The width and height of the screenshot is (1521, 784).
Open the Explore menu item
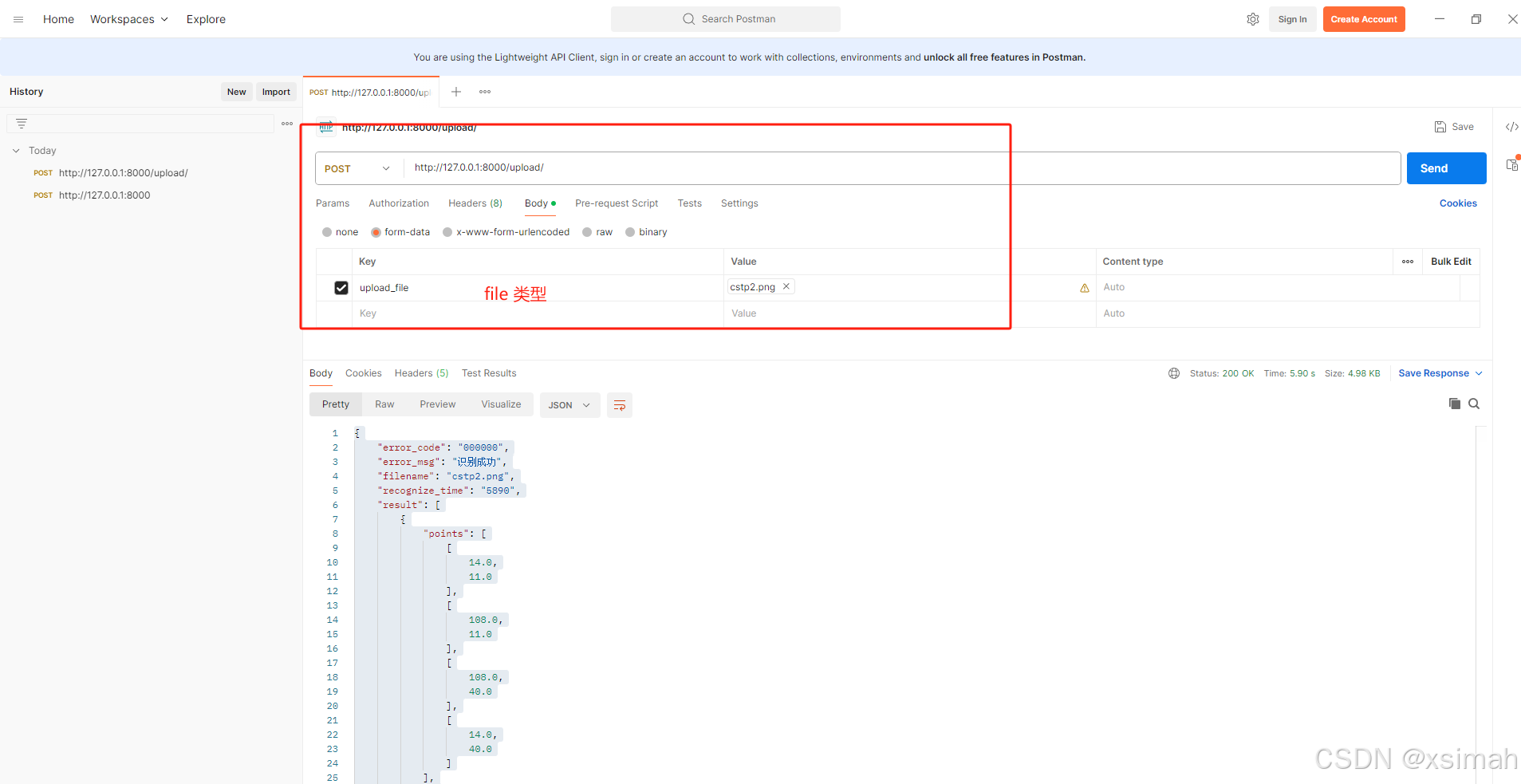[x=205, y=18]
